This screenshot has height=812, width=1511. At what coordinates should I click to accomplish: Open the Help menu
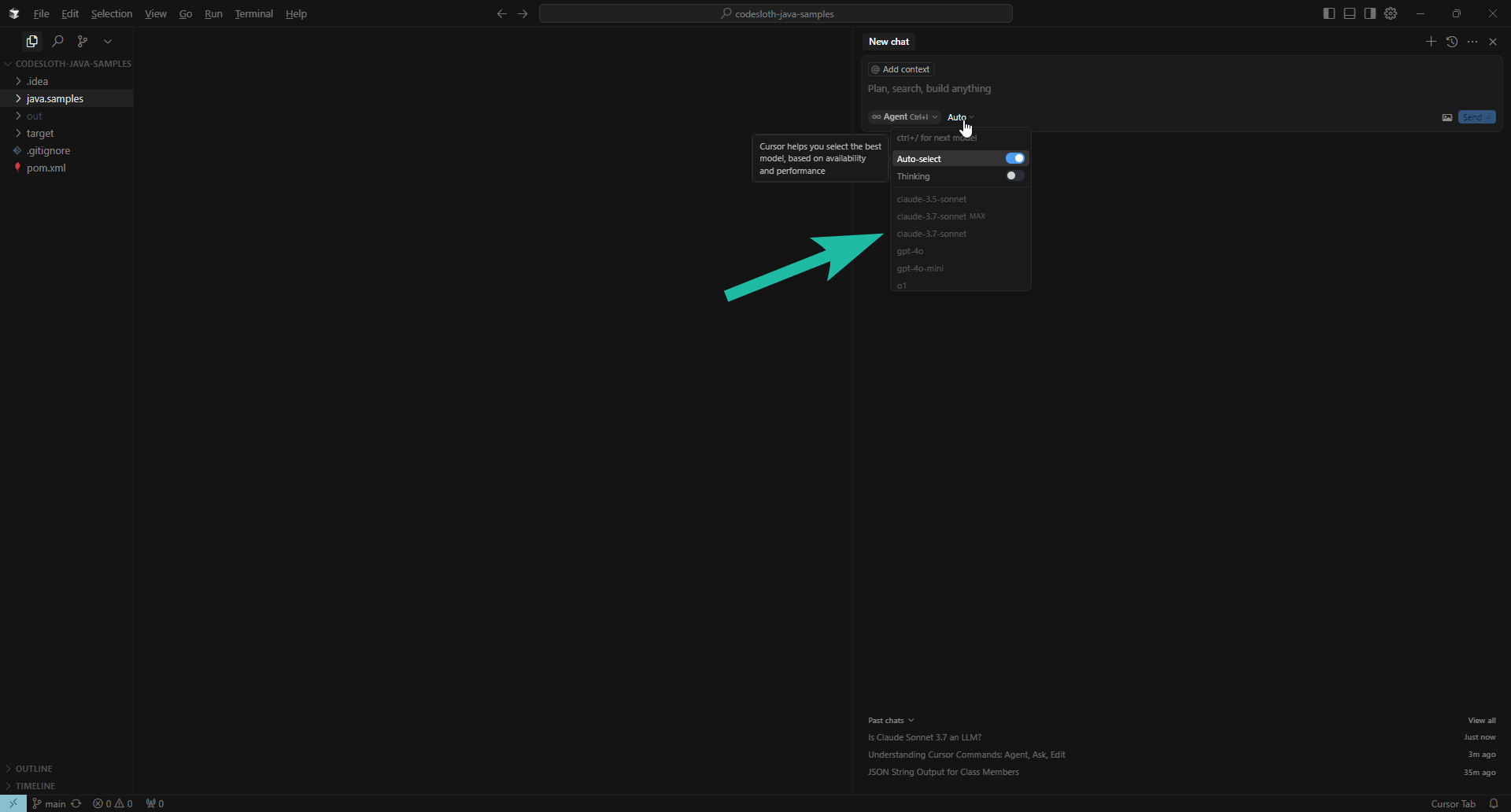296,13
